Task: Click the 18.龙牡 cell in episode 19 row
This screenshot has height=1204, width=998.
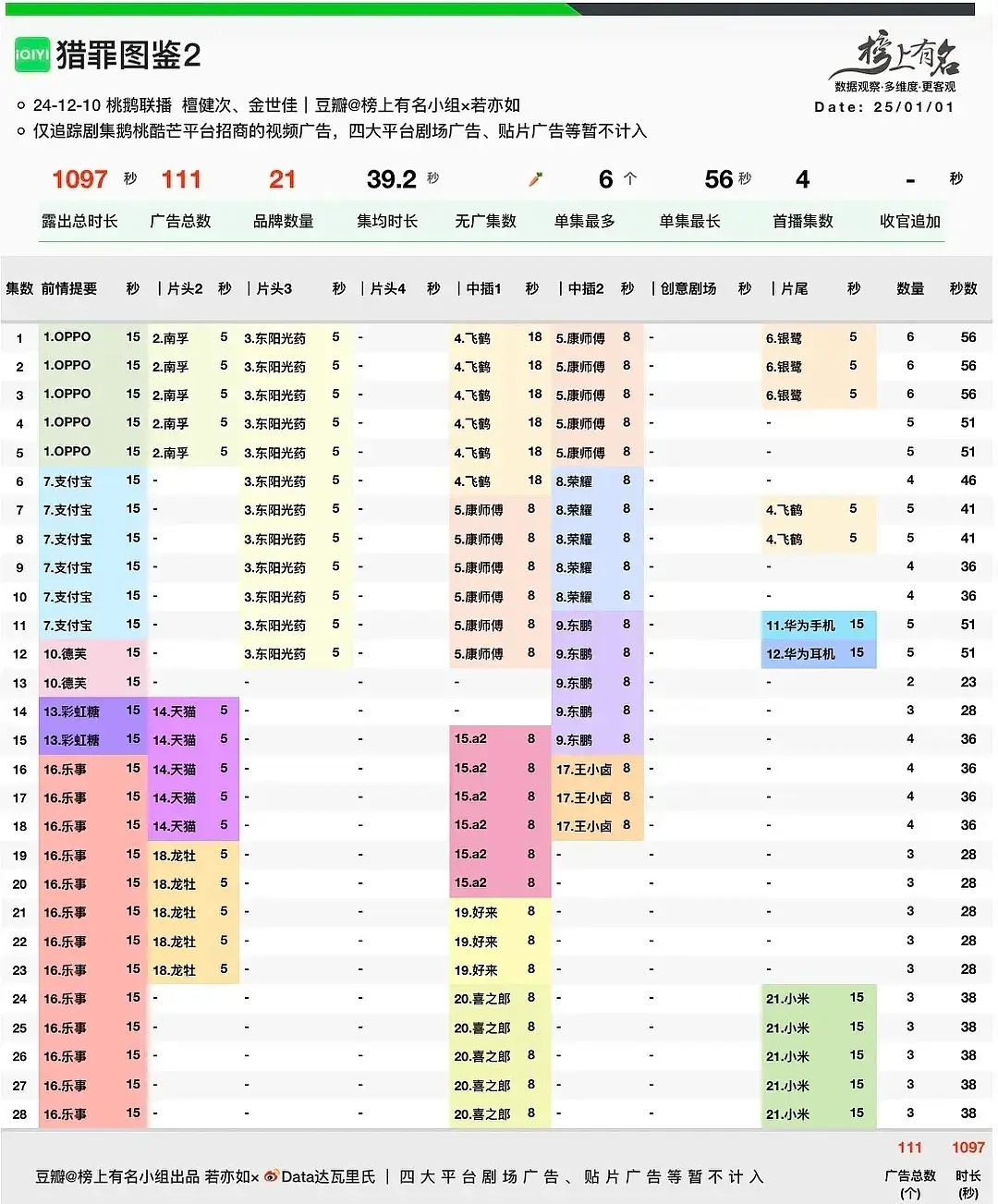Action: click(174, 856)
